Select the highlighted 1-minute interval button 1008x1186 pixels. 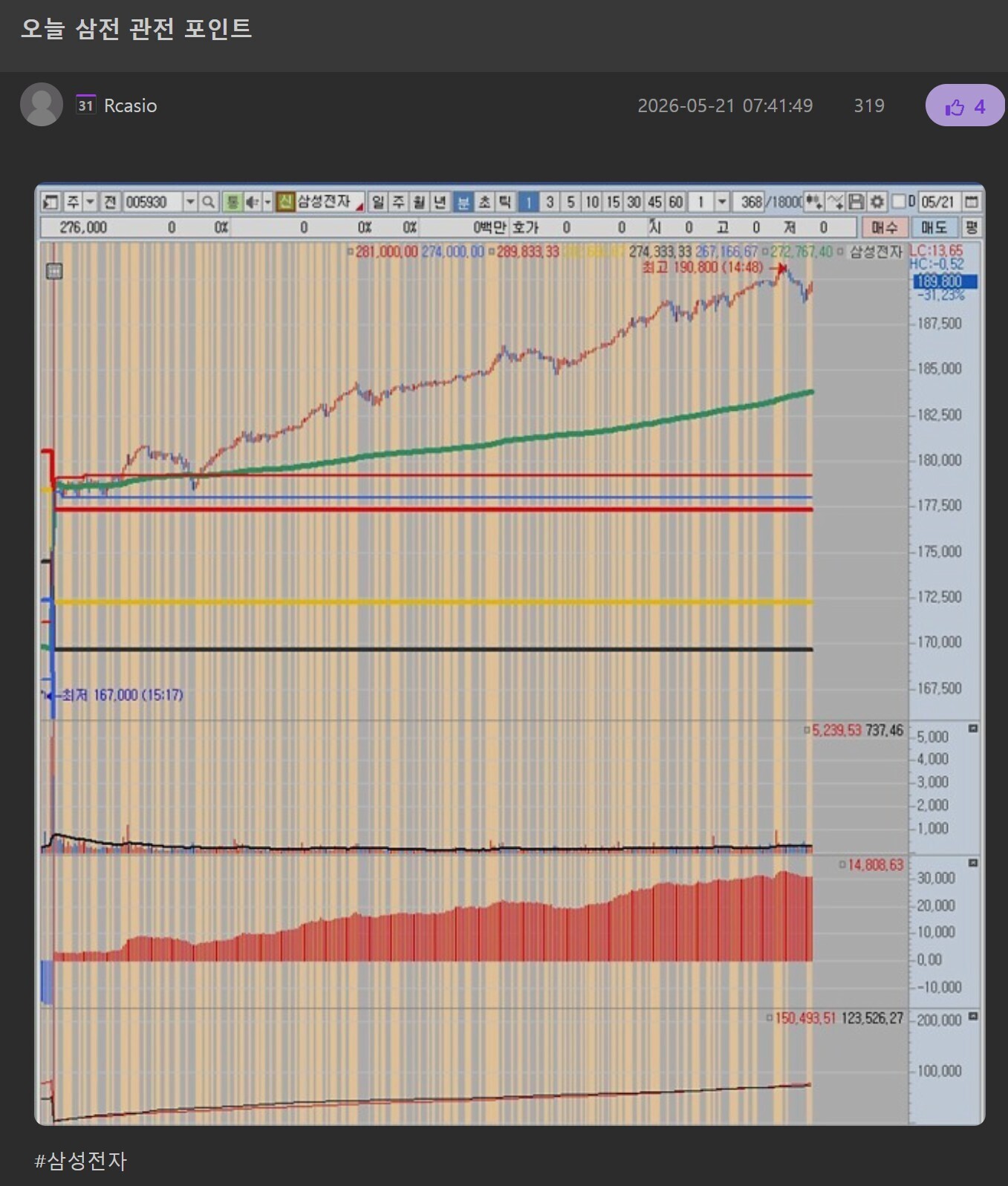pos(528,202)
